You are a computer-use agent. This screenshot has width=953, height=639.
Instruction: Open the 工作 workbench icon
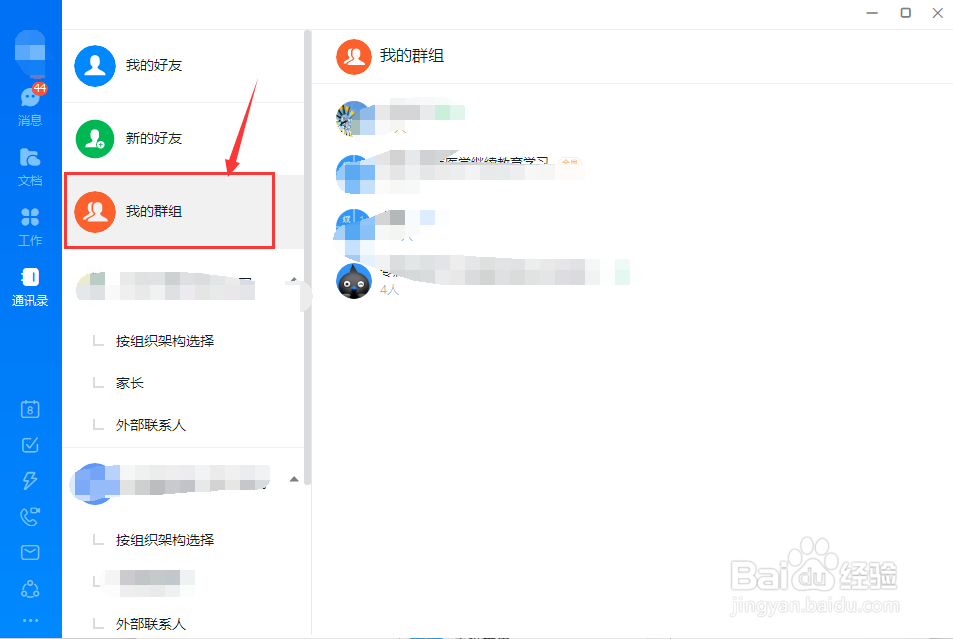click(x=30, y=226)
